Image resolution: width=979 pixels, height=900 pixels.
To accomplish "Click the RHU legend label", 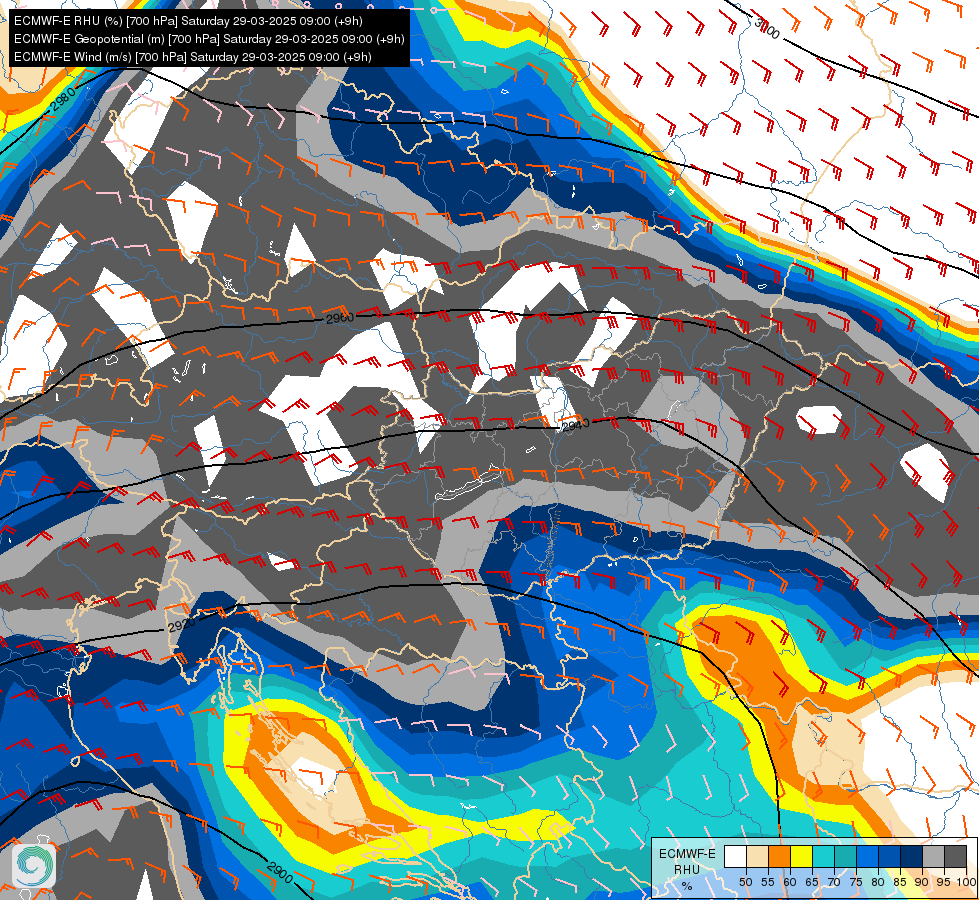I will [687, 869].
